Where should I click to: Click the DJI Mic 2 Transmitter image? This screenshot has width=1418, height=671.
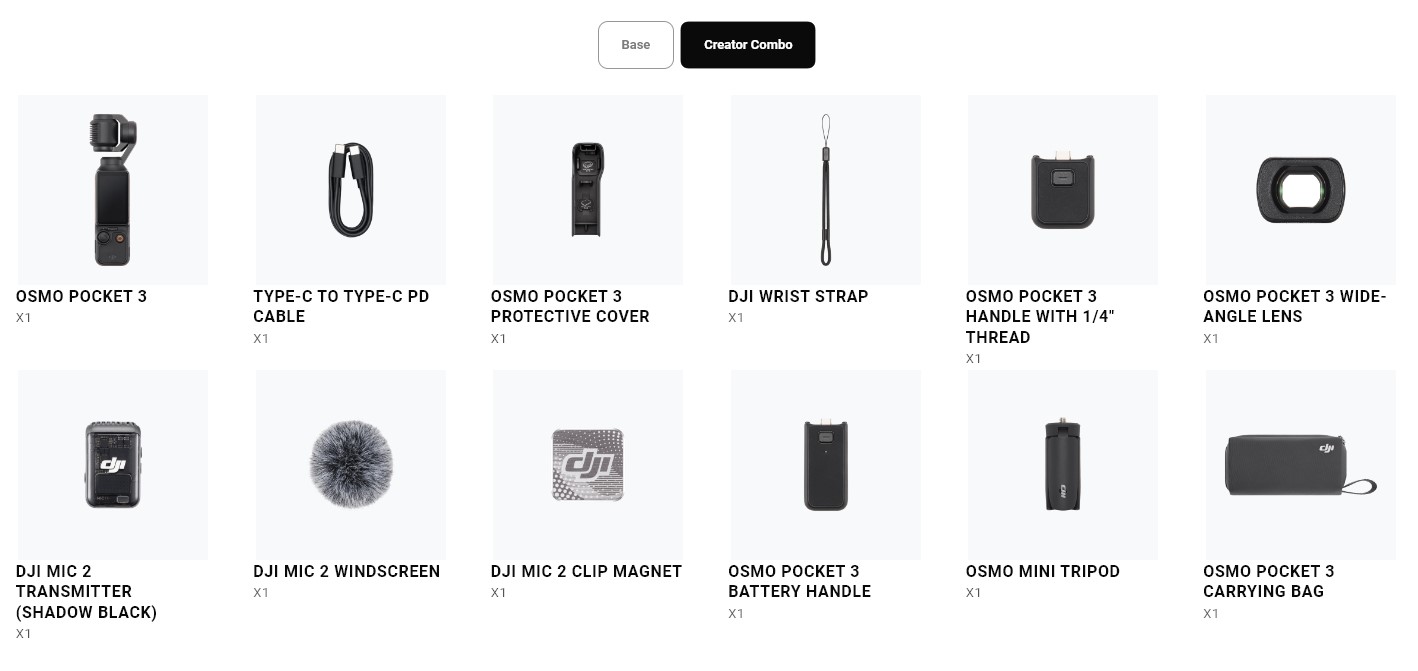[113, 465]
